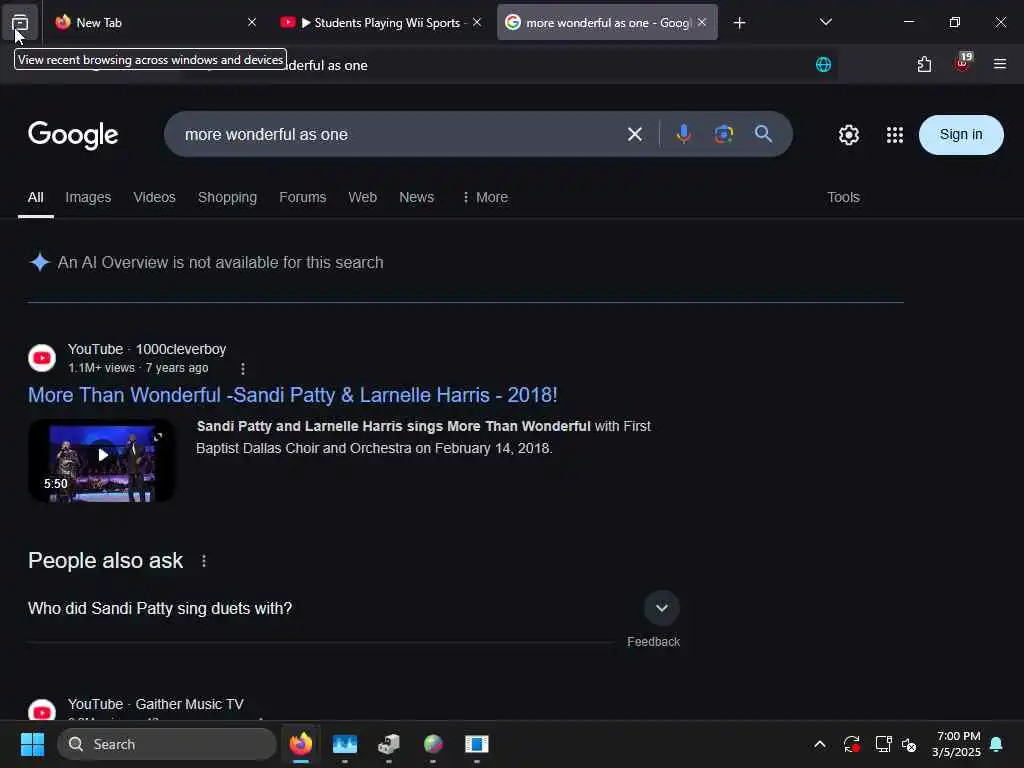Expand Who did Sandi Patty sing duets with

pos(353,609)
